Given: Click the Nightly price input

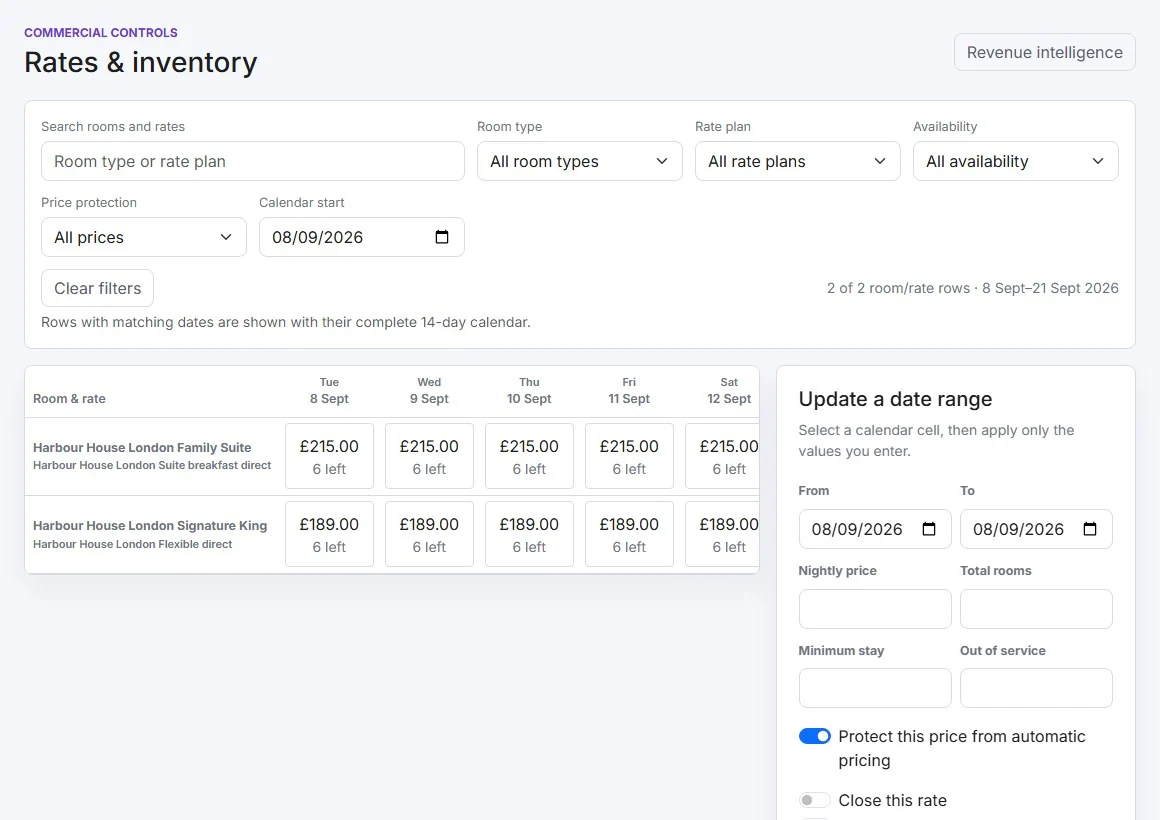Looking at the screenshot, I should pyautogui.click(x=875, y=609).
